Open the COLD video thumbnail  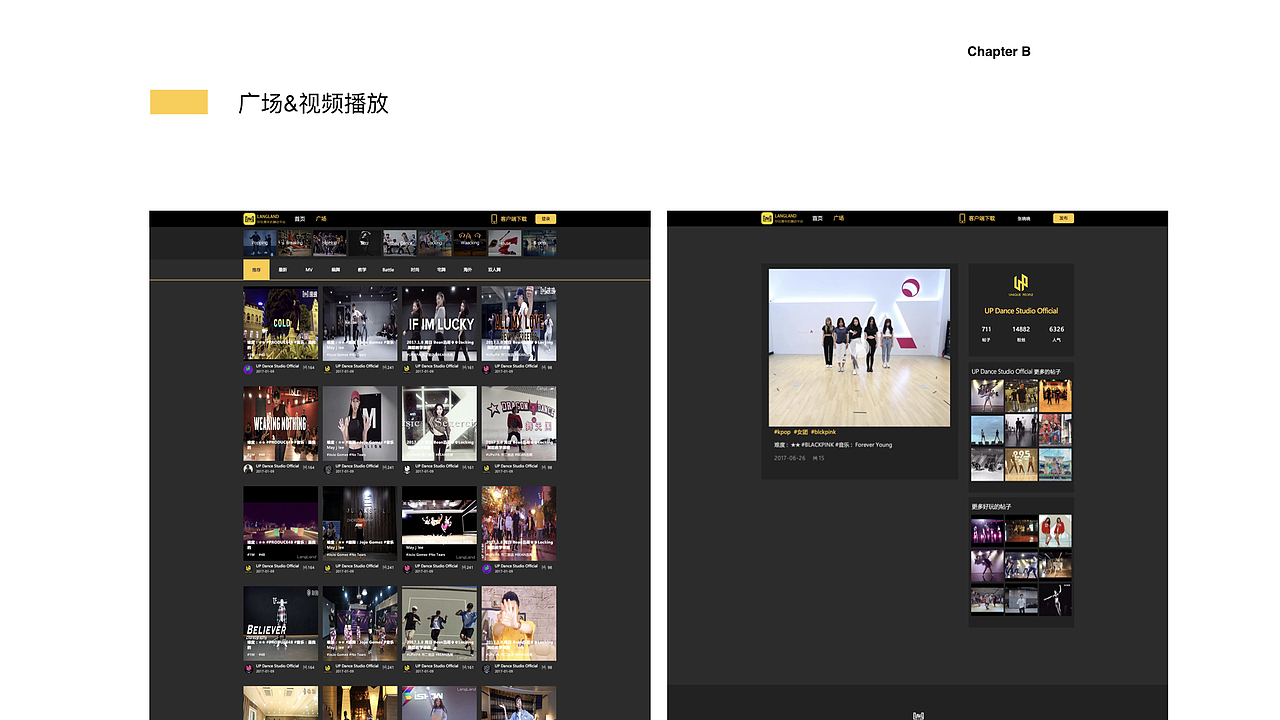pos(281,323)
